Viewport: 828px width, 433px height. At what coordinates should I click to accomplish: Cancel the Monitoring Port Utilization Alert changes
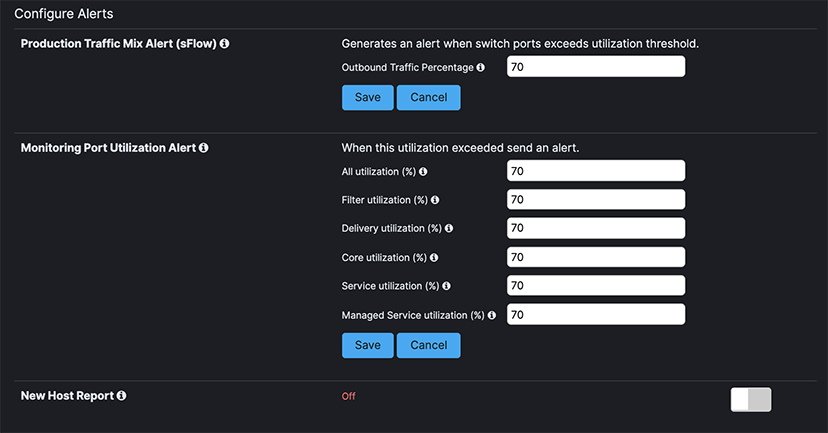coord(429,345)
